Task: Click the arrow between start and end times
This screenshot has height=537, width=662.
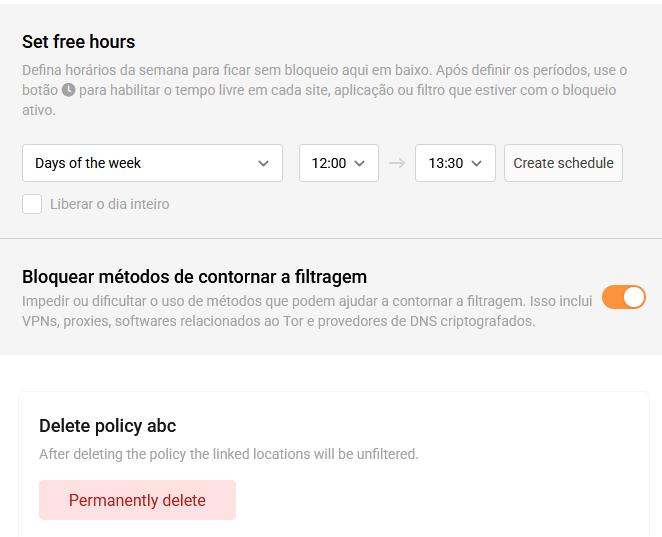Action: coord(397,163)
